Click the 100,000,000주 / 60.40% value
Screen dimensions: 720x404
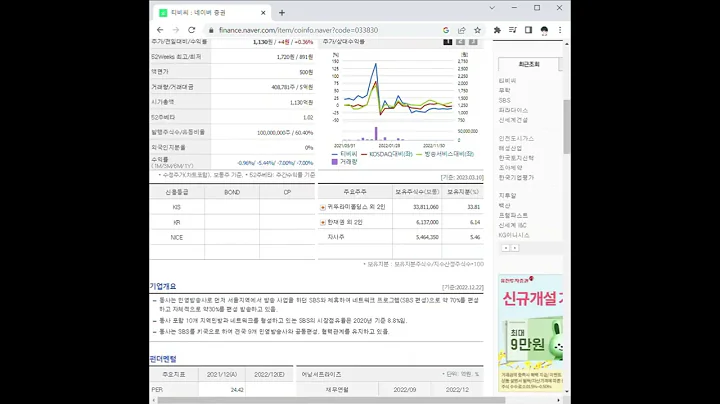[x=285, y=133]
